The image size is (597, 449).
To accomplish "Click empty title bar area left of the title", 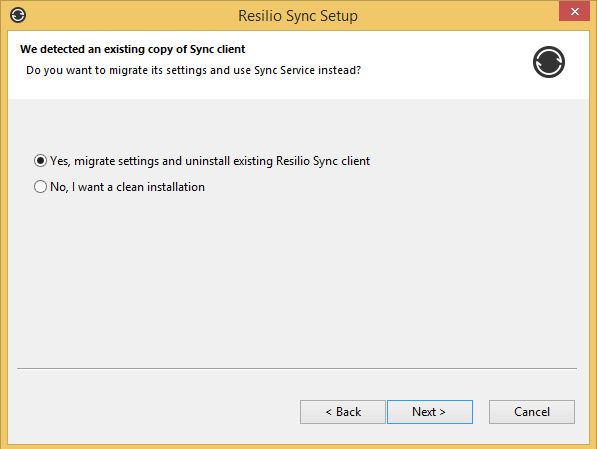I will [129, 15].
